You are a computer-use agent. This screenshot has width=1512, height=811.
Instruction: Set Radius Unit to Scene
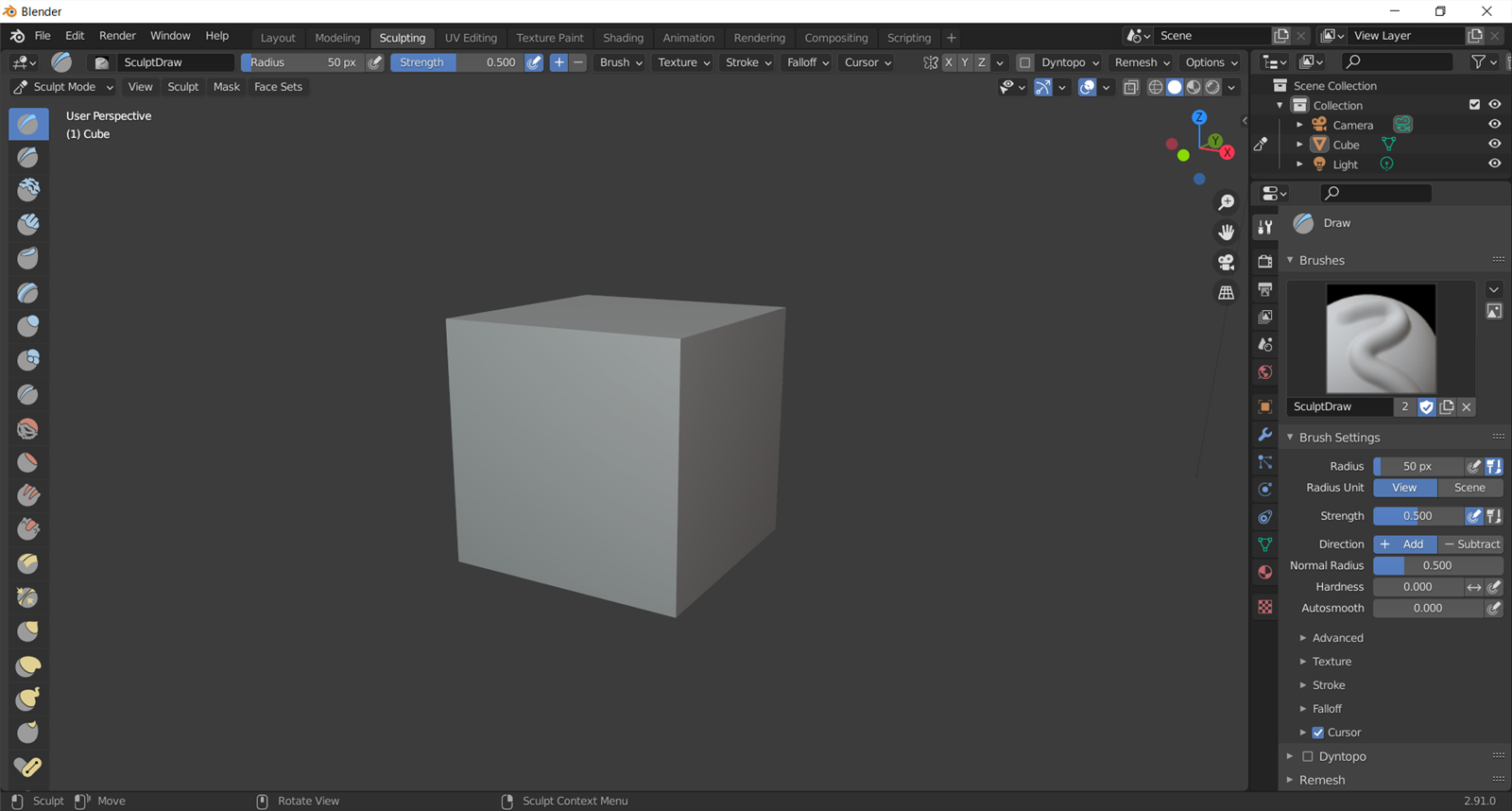tap(1469, 488)
